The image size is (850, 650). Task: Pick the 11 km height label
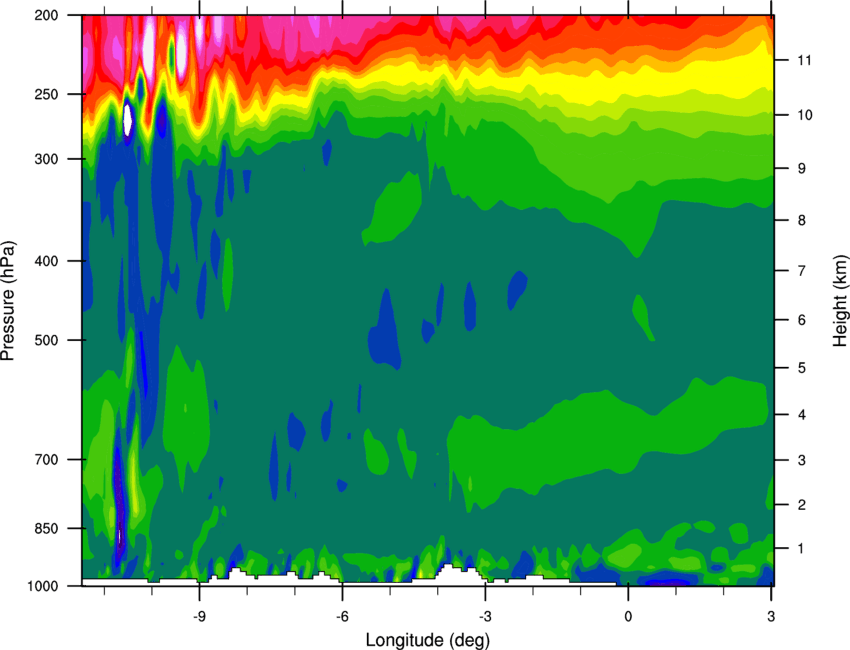(804, 60)
